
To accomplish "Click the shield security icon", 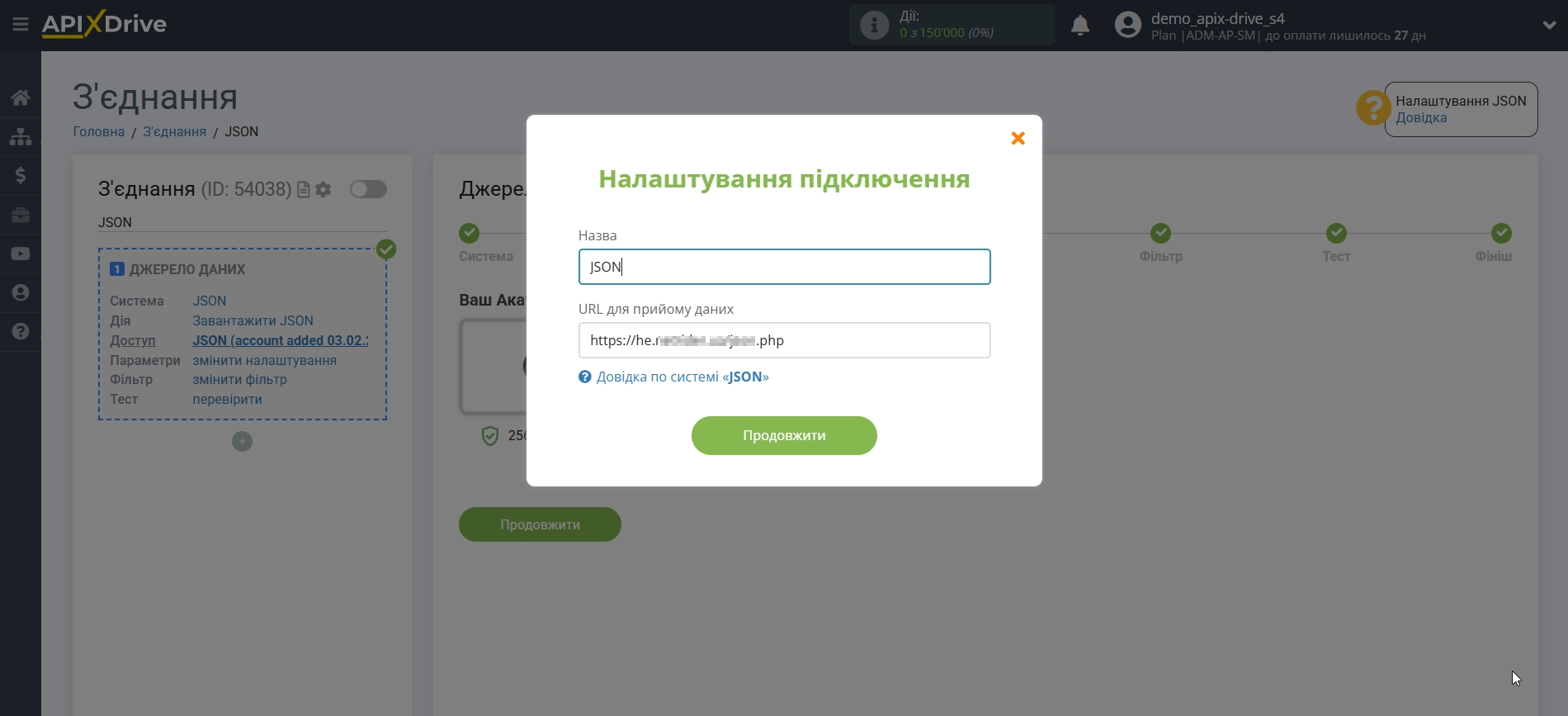I will (490, 435).
